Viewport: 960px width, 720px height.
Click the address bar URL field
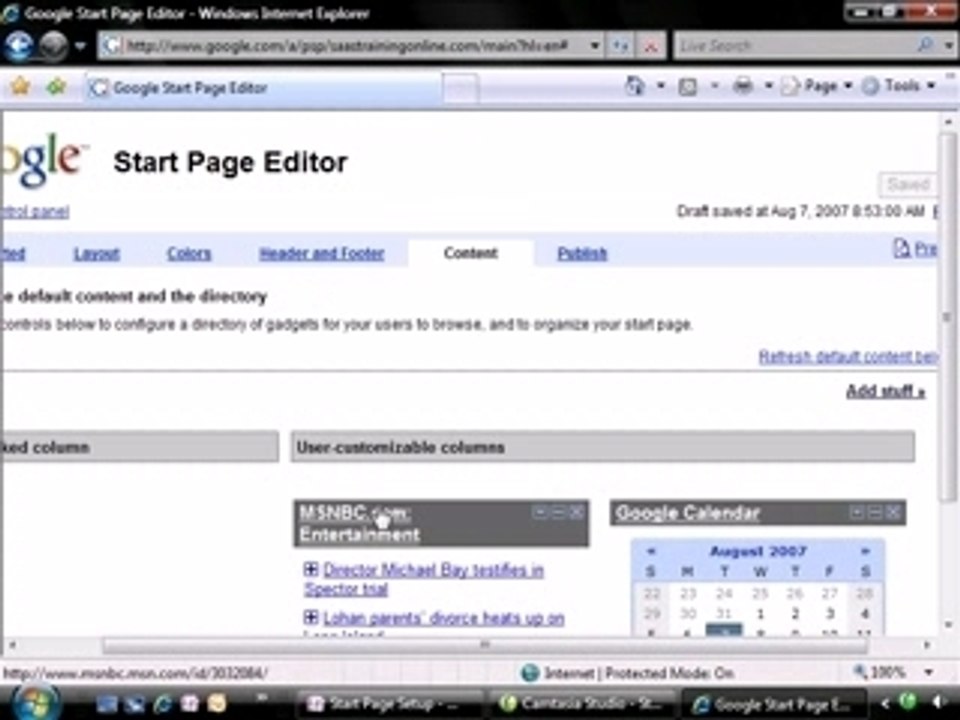[346, 46]
